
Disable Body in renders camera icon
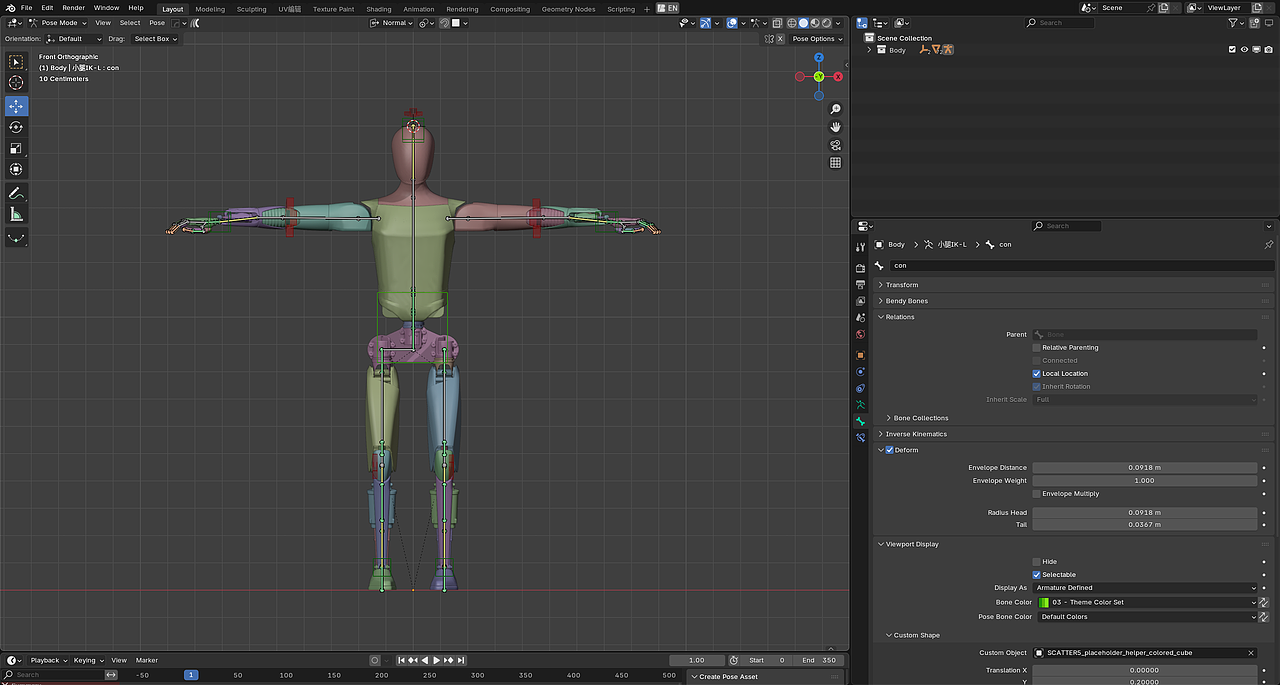click(x=1268, y=49)
